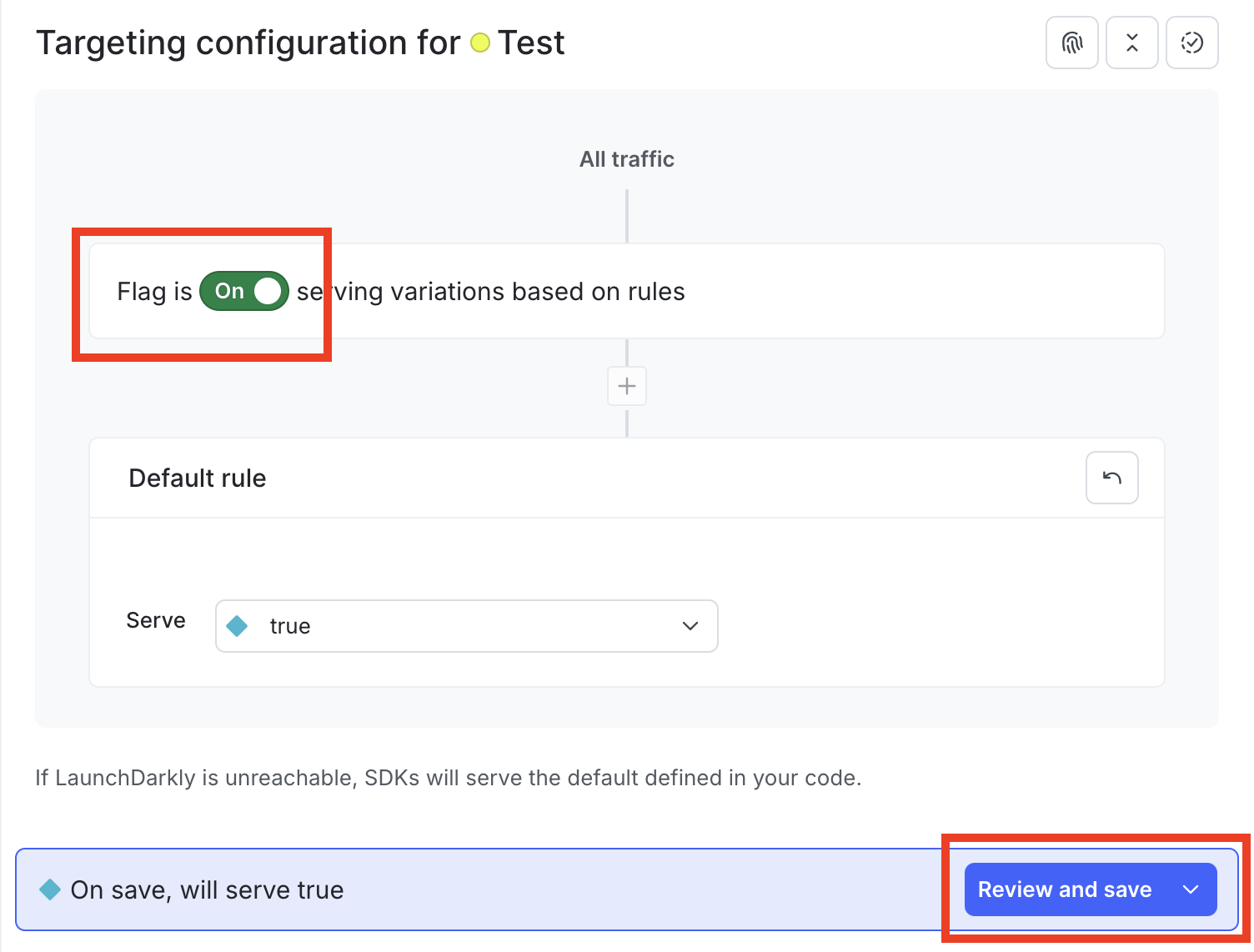Viewport: 1254px width, 952px height.
Task: Revert the Default rule with the undo icon
Action: point(1112,477)
